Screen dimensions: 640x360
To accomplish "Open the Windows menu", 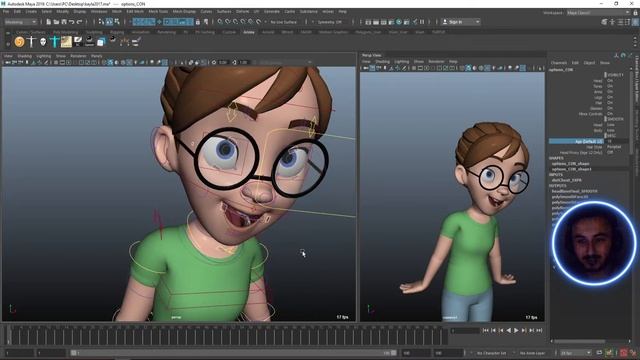I will (x=99, y=11).
